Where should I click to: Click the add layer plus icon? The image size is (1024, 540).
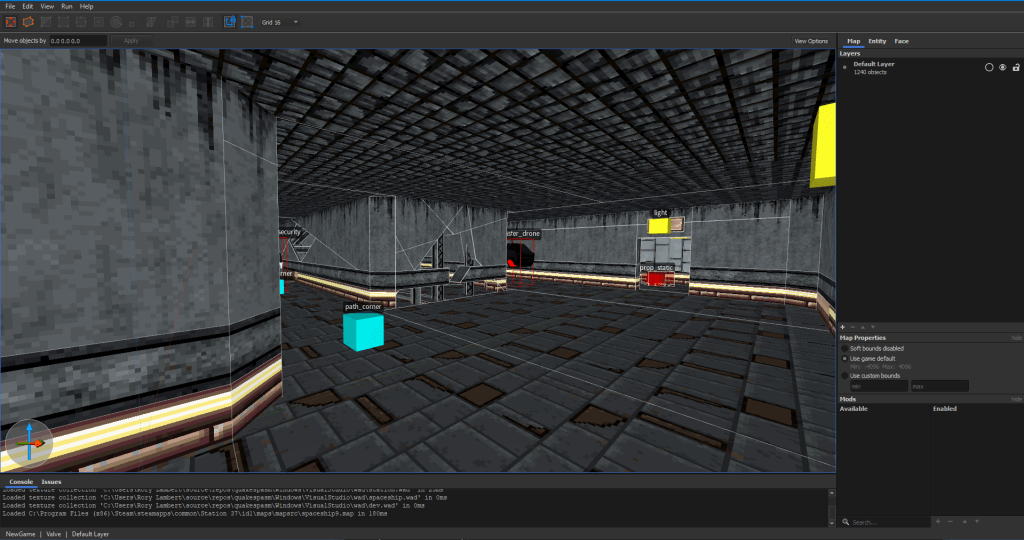click(x=843, y=327)
